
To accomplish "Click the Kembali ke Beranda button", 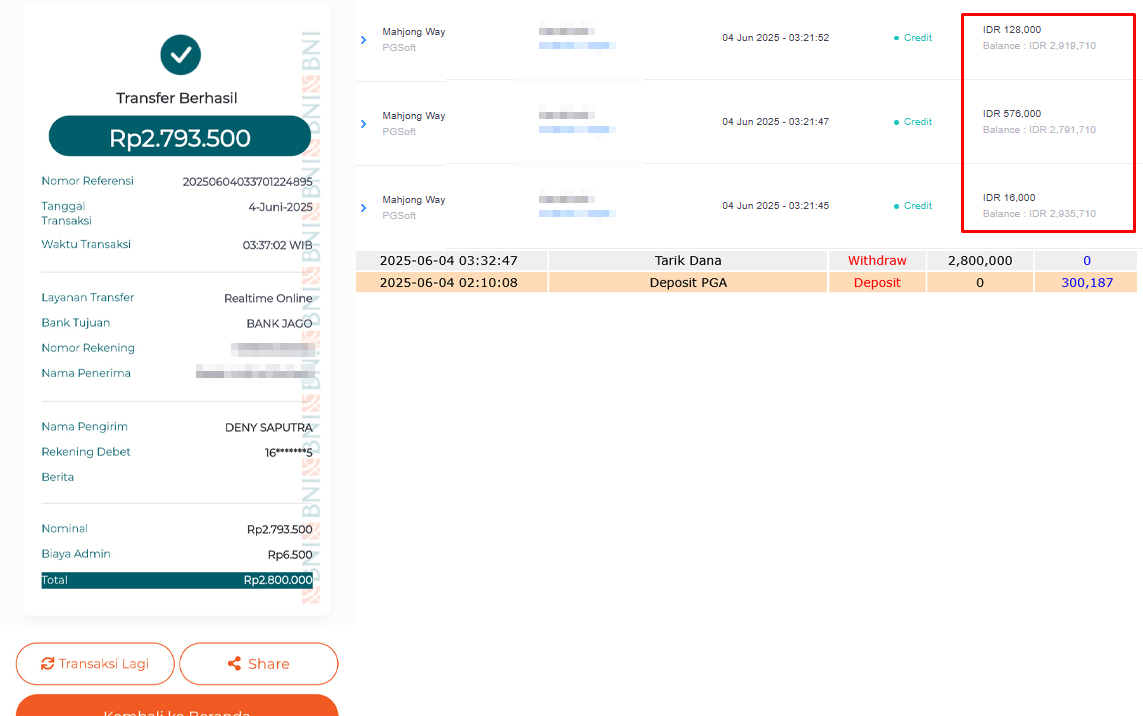I will [177, 706].
